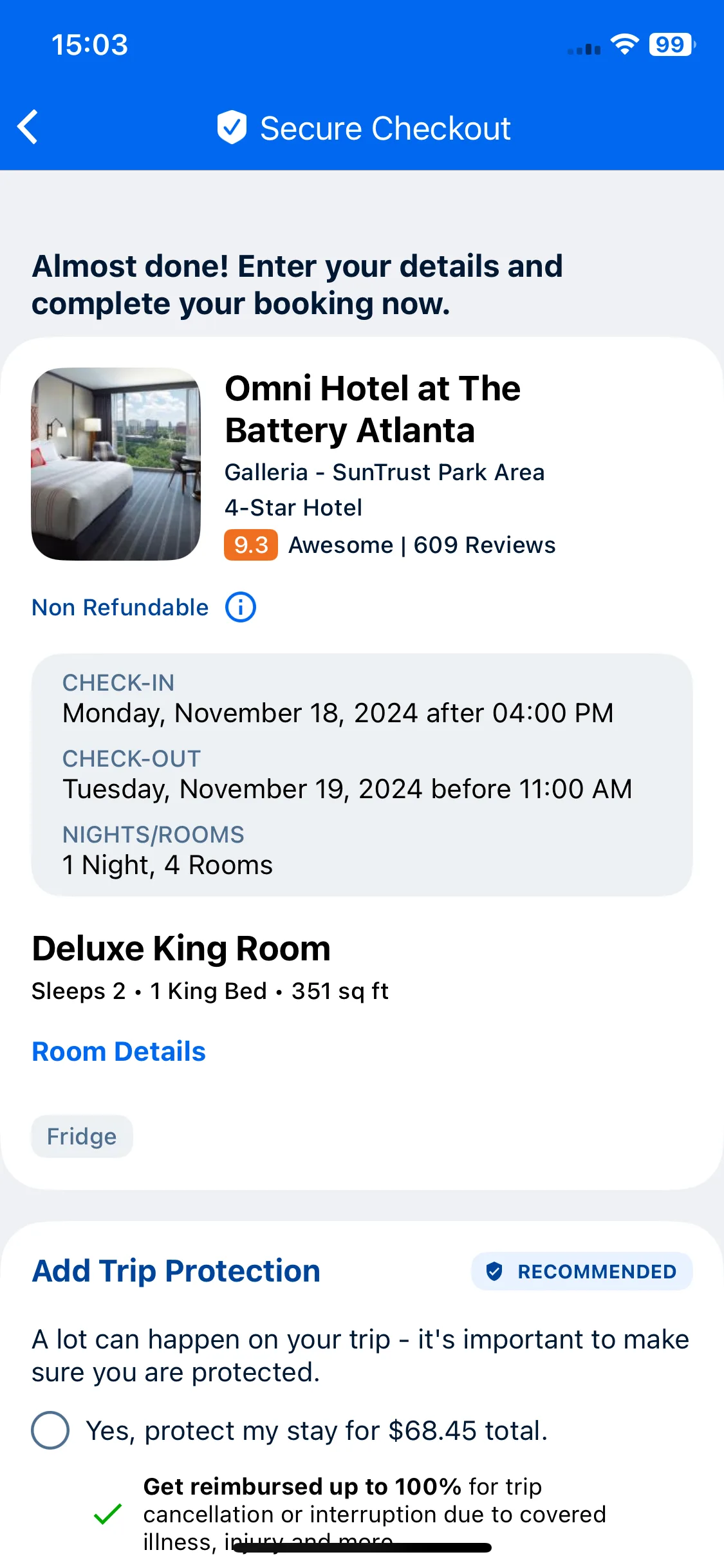
Task: Tap the Omni Hotel at The Battery title
Action: (x=373, y=409)
